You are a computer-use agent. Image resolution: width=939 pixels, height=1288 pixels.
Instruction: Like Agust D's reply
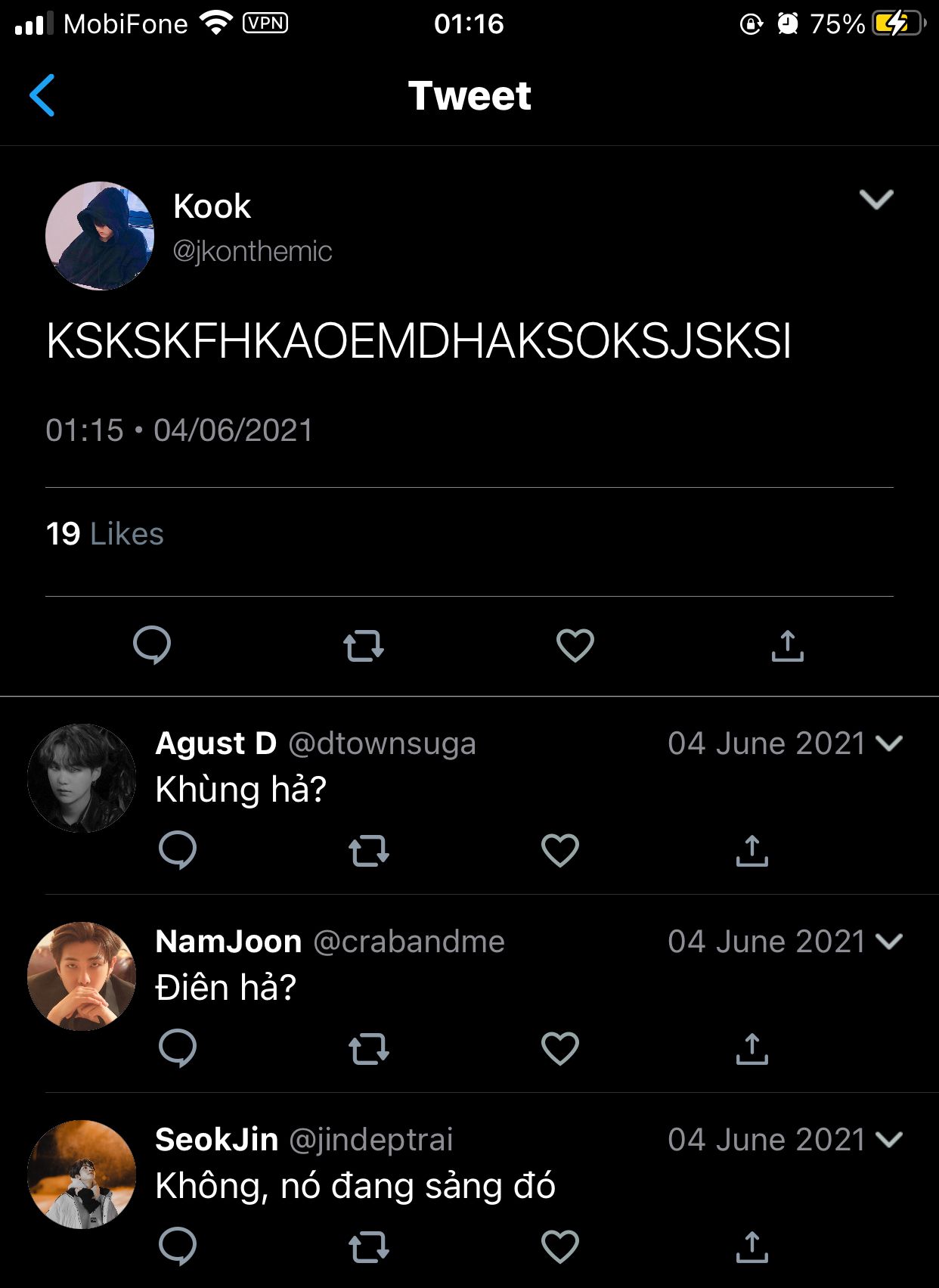tap(560, 851)
